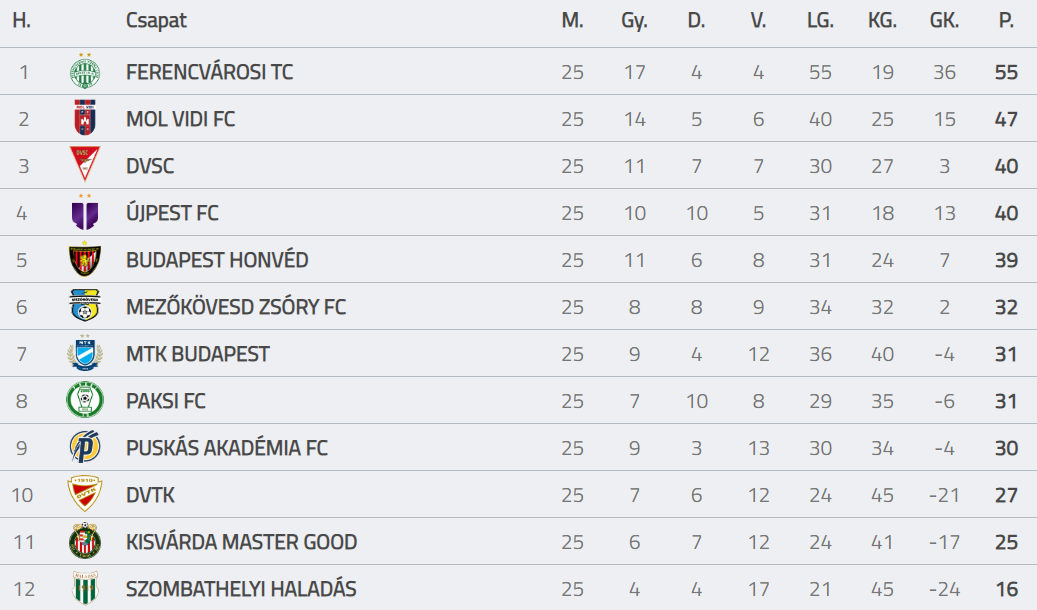1037x610 pixels.
Task: Click the MOL Vidi FC crest
Action: click(85, 118)
